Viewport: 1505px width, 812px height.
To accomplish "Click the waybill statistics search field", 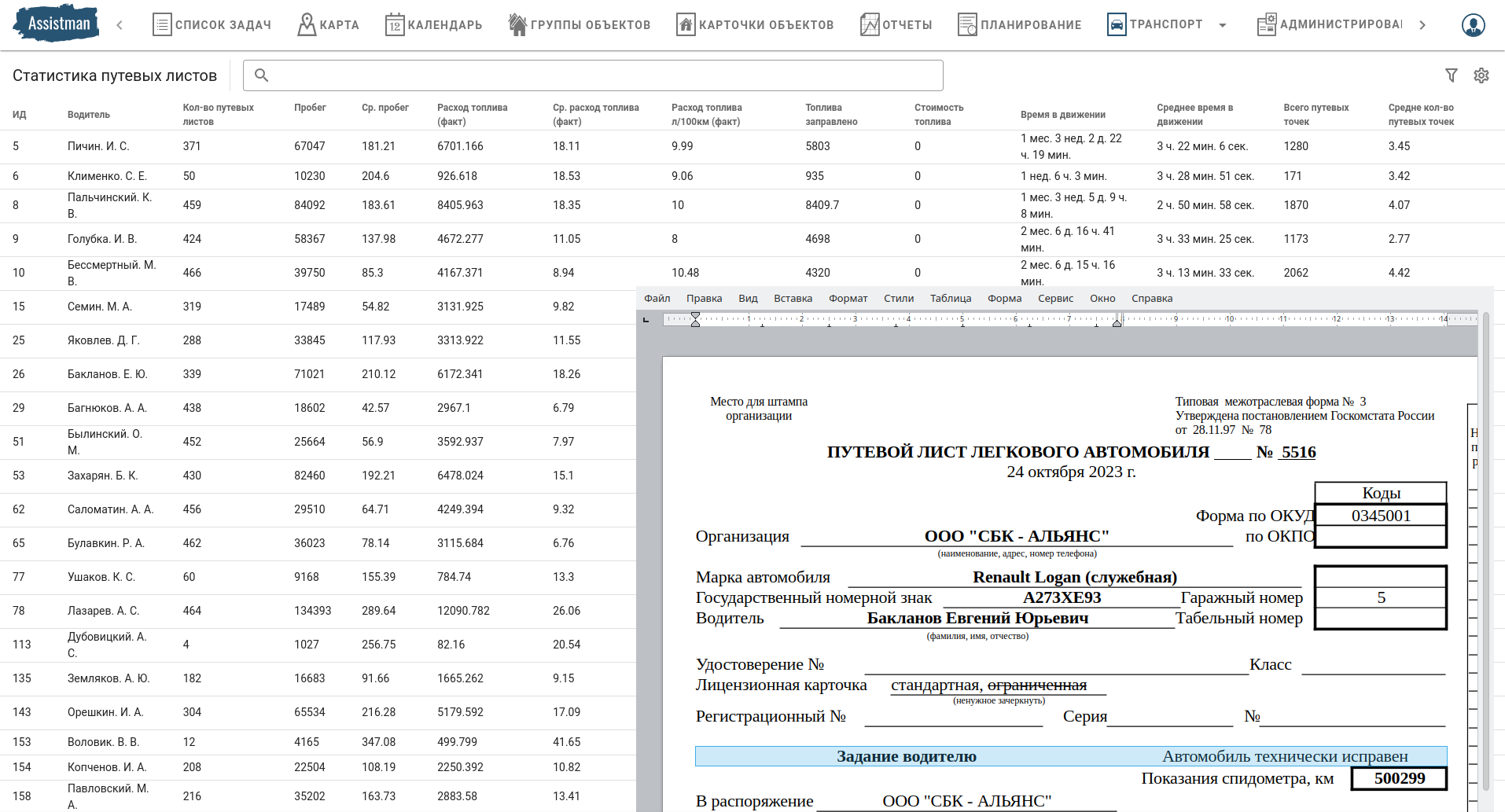I will [598, 75].
